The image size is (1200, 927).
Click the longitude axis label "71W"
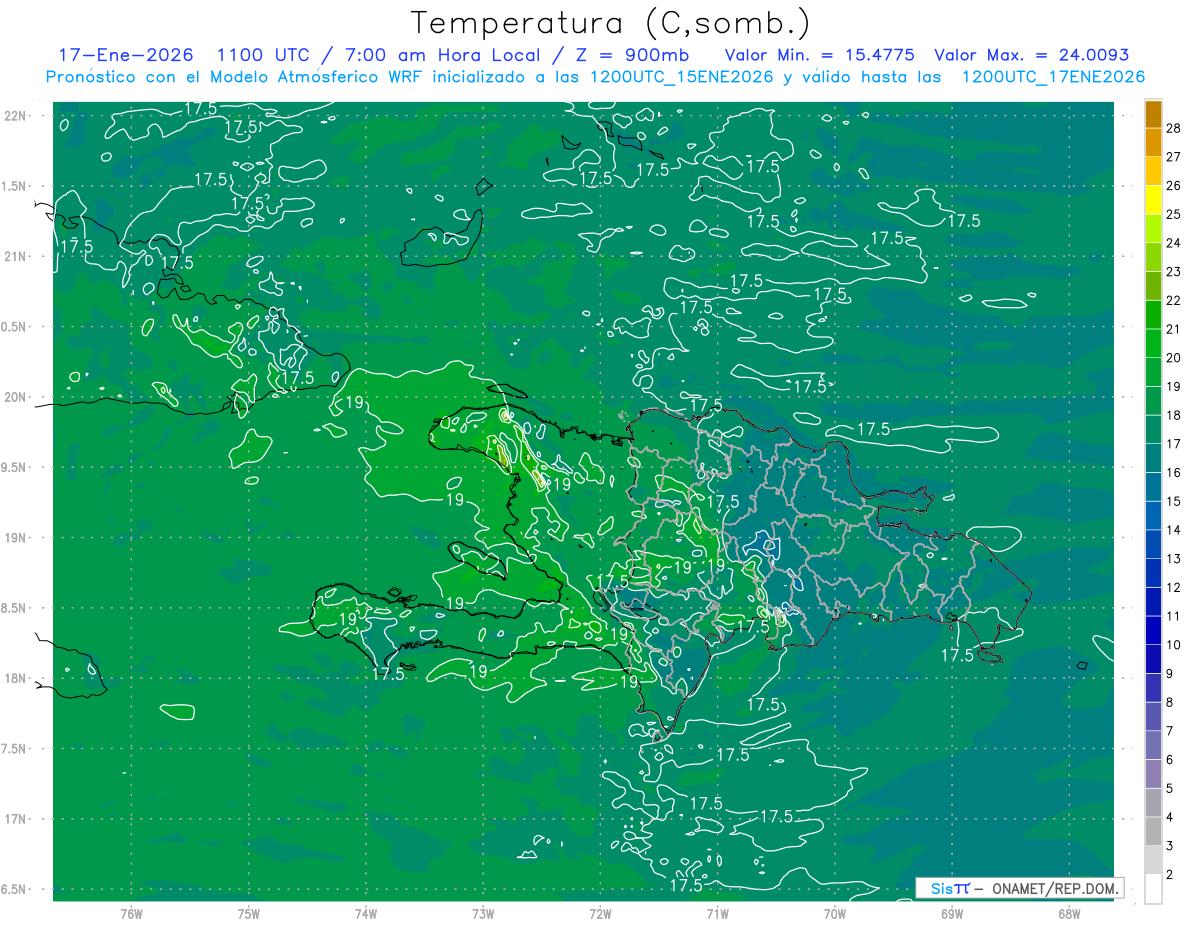tap(717, 914)
